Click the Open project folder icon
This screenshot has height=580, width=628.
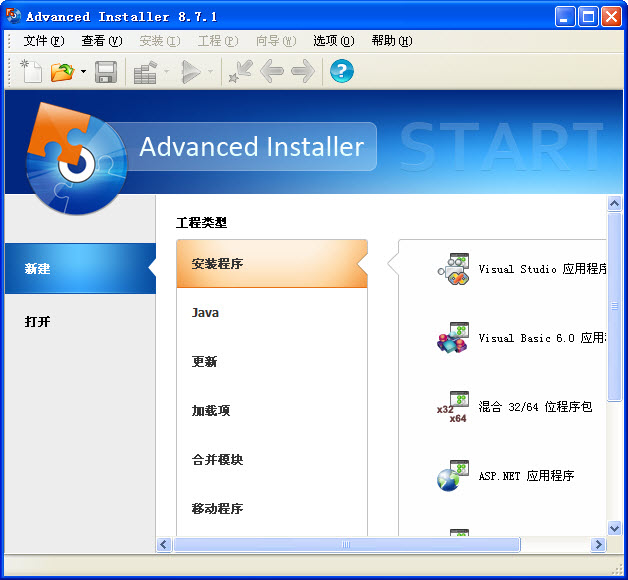[x=62, y=71]
